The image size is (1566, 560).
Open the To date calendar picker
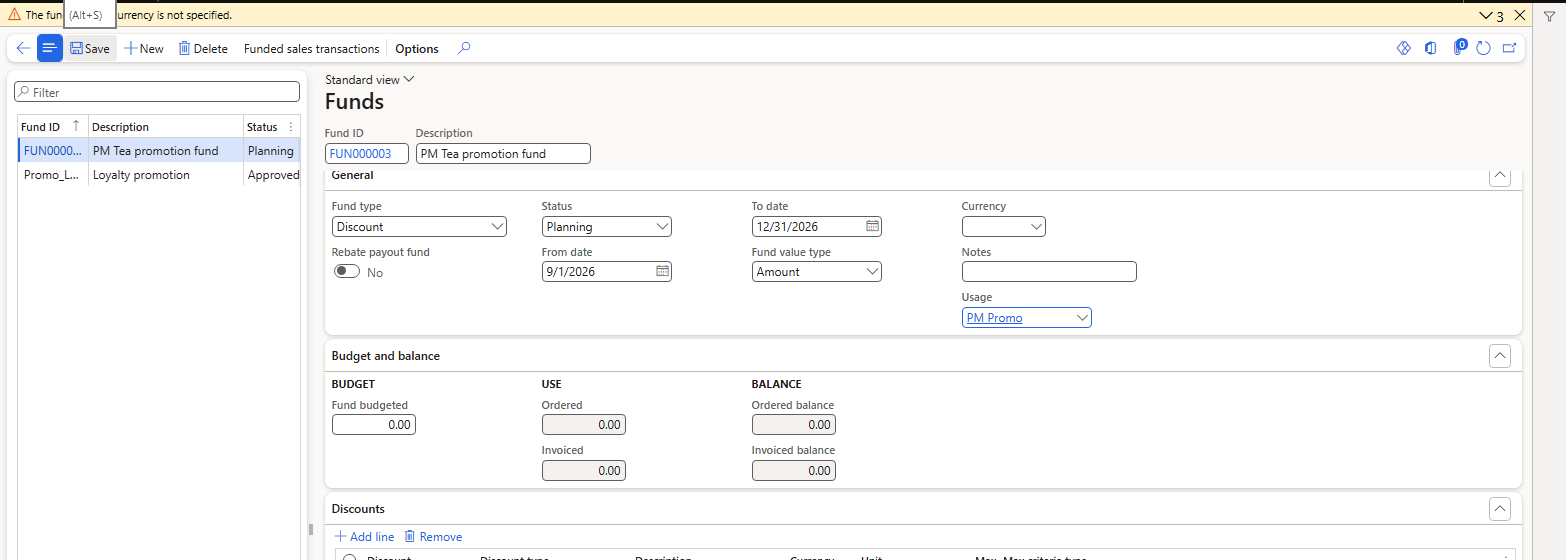tap(872, 226)
